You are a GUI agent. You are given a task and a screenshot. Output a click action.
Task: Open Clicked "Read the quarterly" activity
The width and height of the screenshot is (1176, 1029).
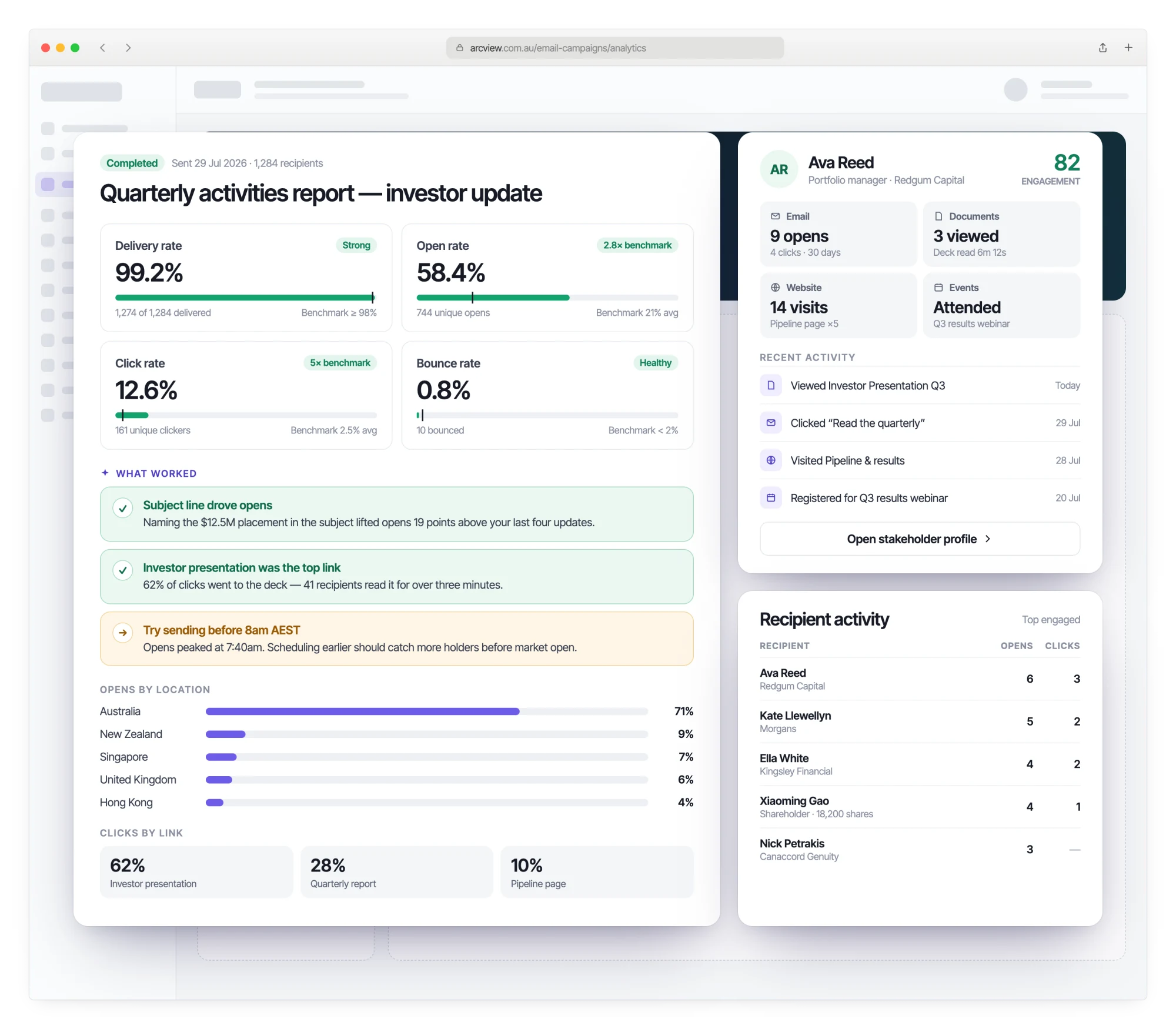(x=920, y=423)
